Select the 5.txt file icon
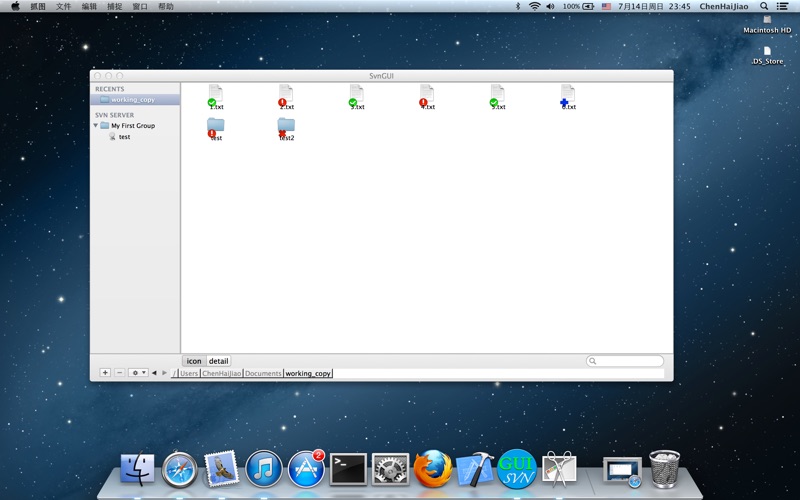Viewport: 800px width, 500px height. [497, 96]
